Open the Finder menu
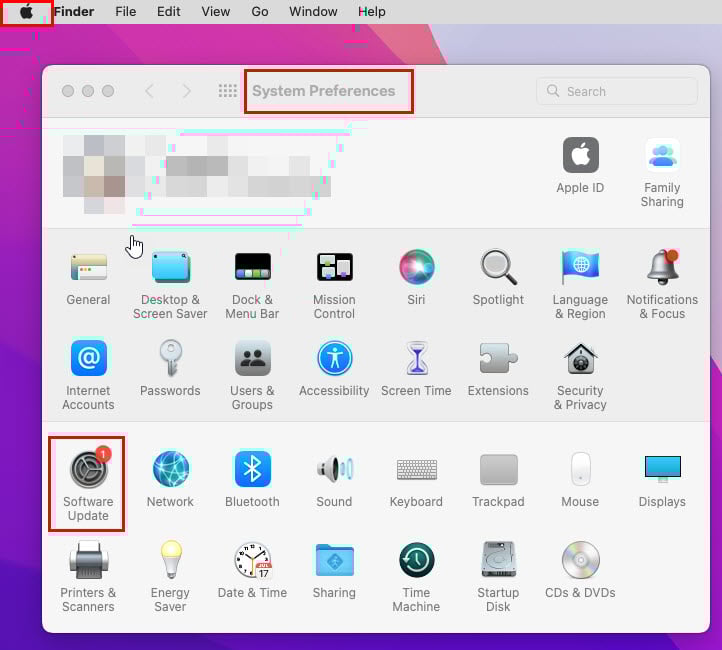This screenshot has height=650, width=722. [74, 12]
